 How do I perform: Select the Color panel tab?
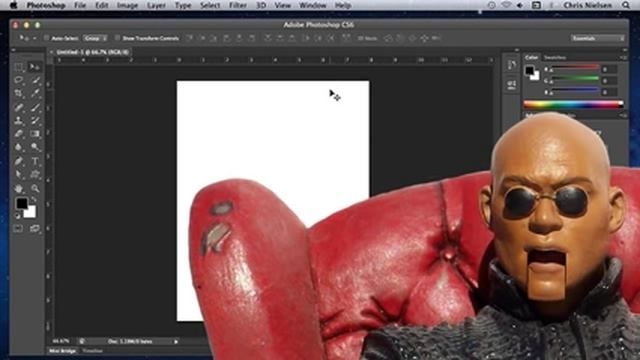click(531, 58)
